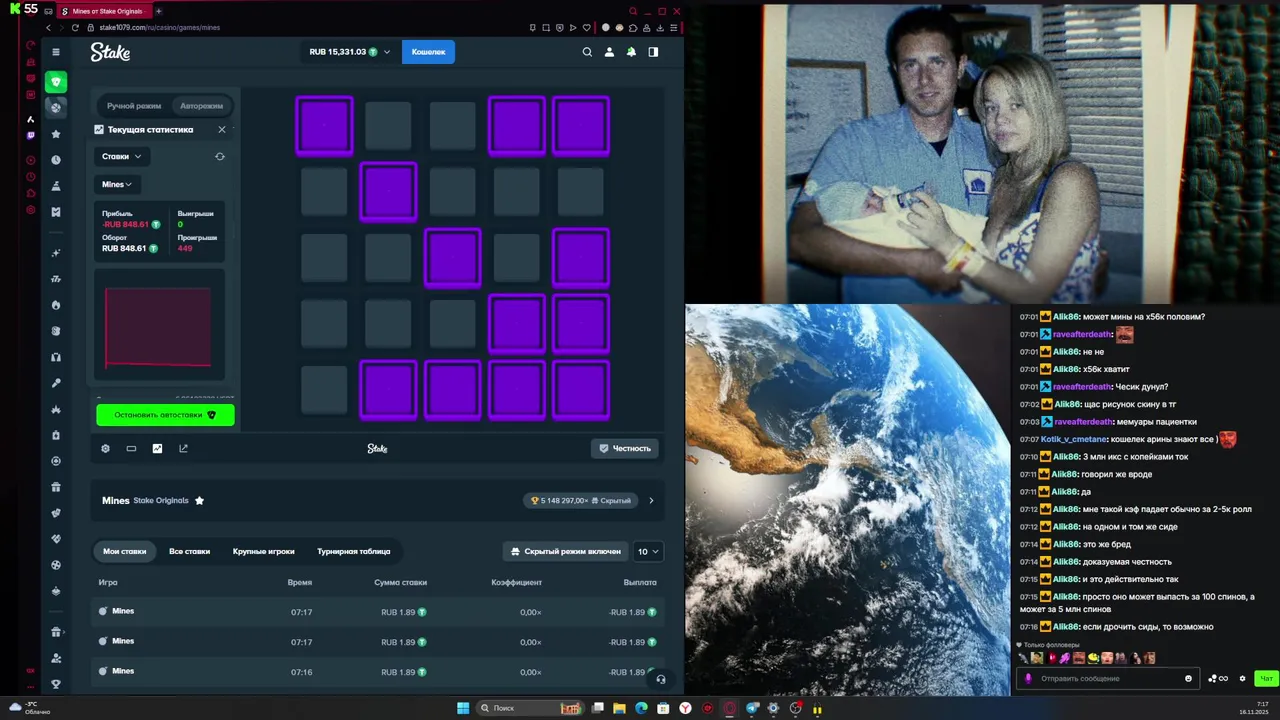Refresh the statistics with the reset icon

(220, 156)
